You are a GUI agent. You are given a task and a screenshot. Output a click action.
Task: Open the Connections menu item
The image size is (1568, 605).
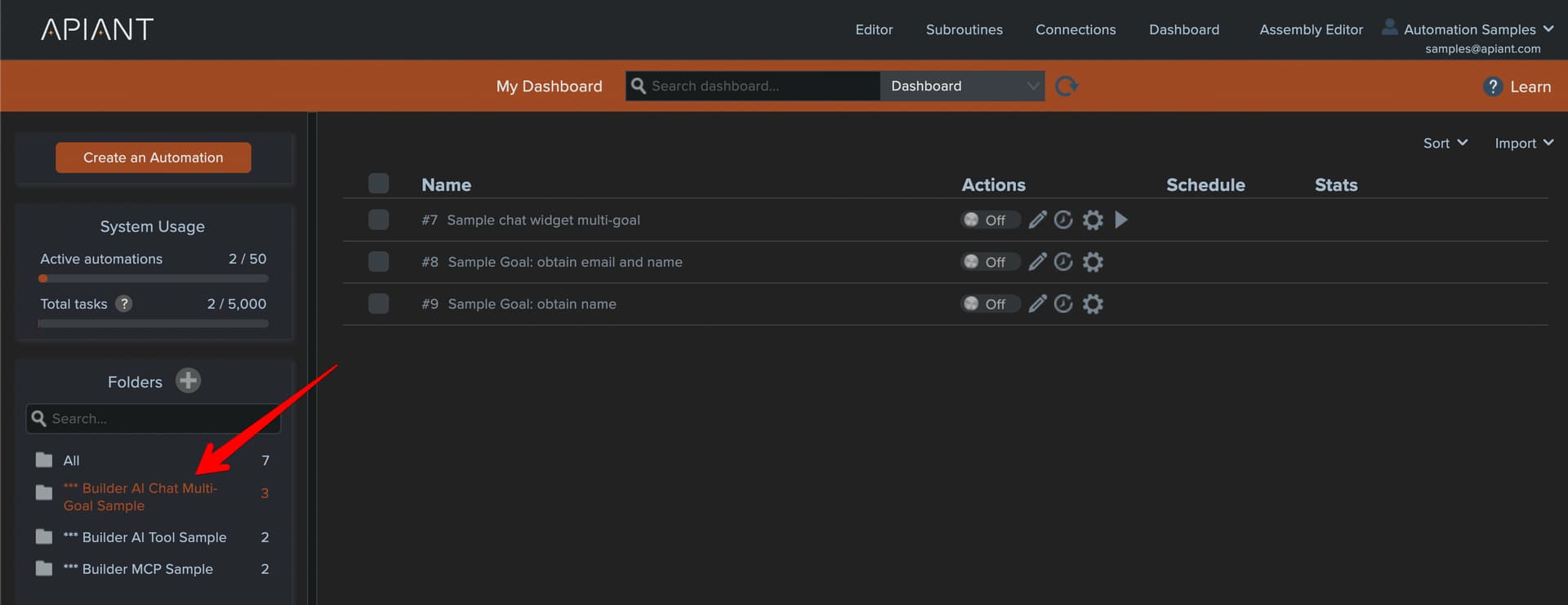click(x=1076, y=29)
